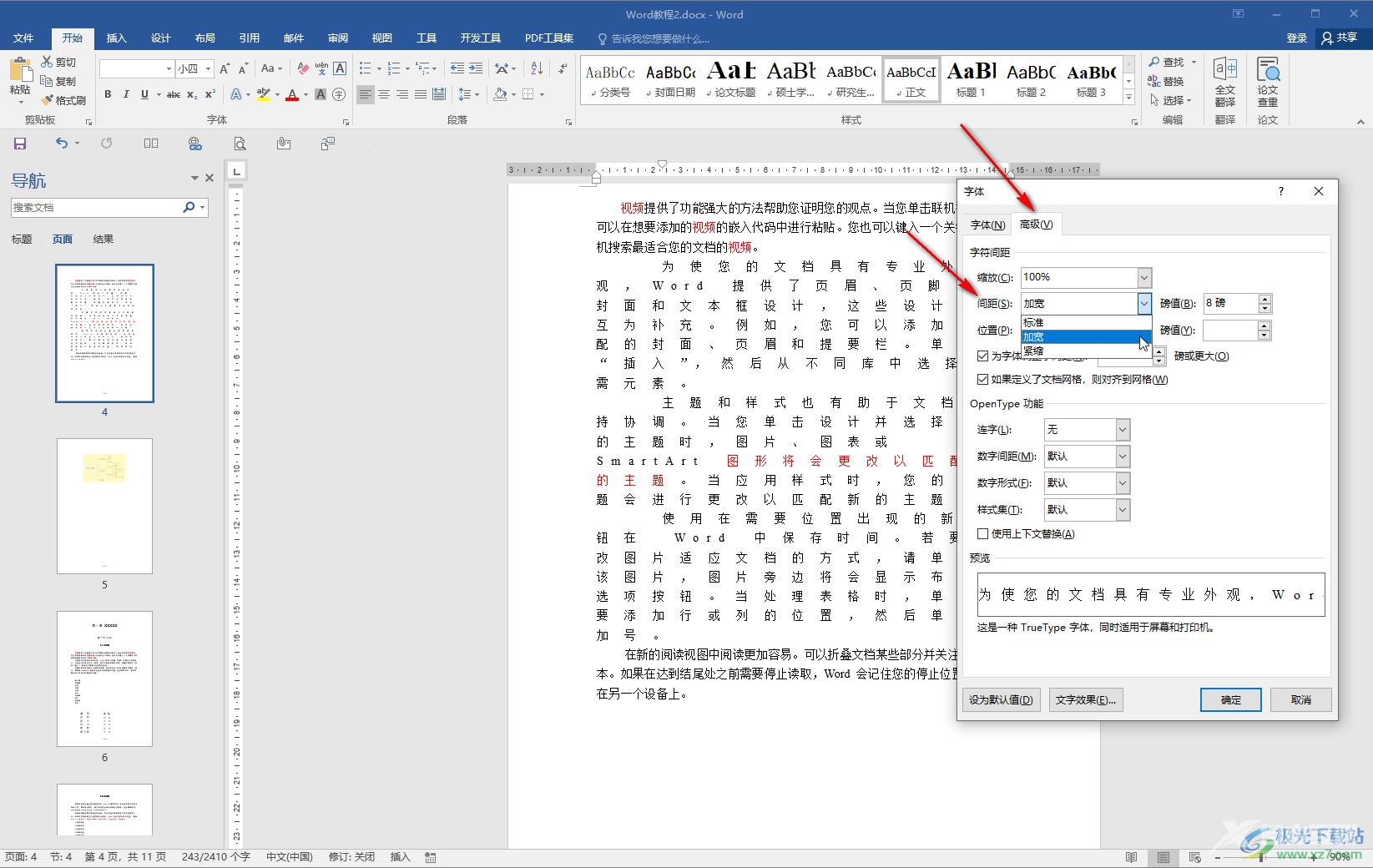Switch navigation pane to 标题 tab

(22, 240)
